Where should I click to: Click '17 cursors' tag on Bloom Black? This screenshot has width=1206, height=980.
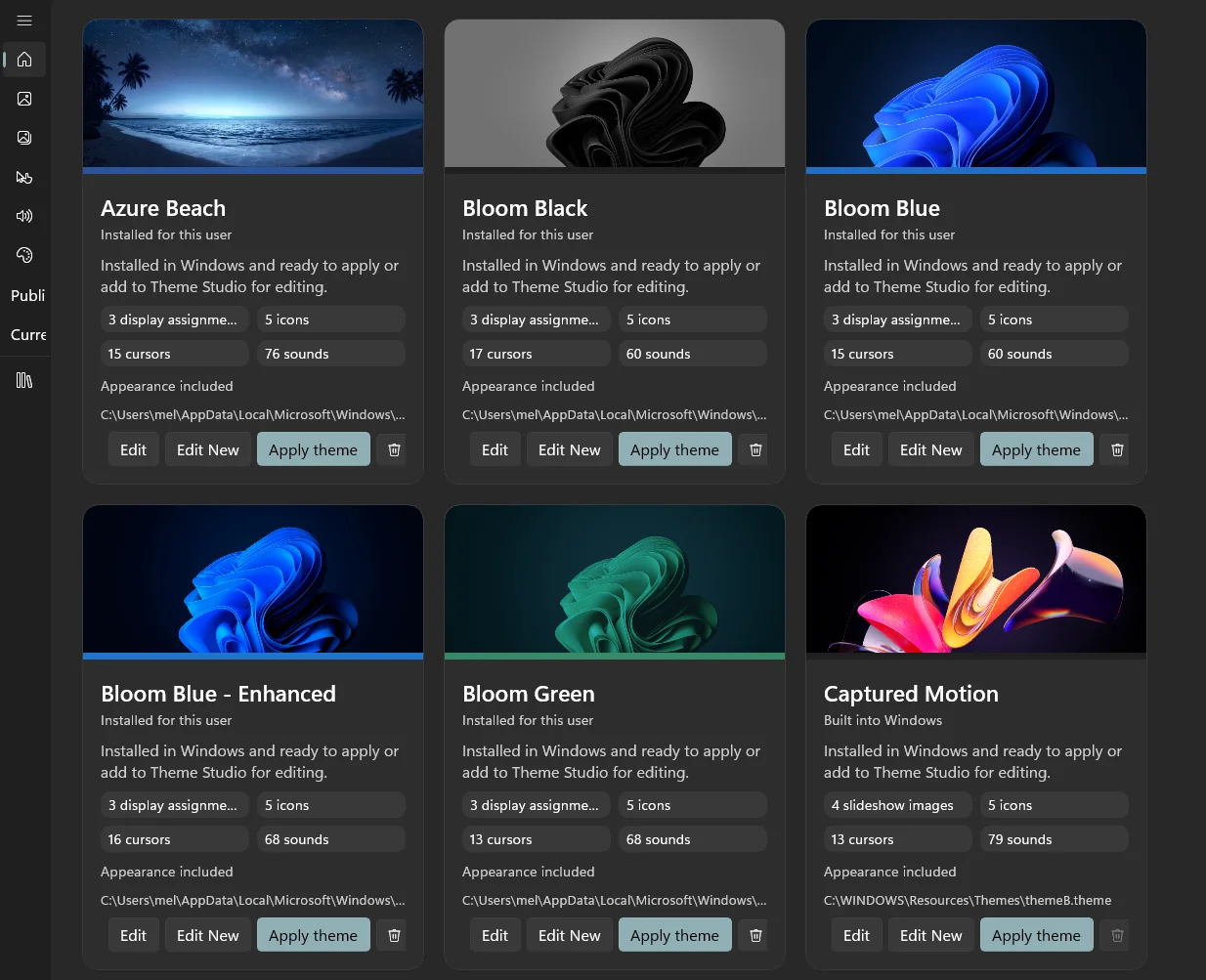537,354
